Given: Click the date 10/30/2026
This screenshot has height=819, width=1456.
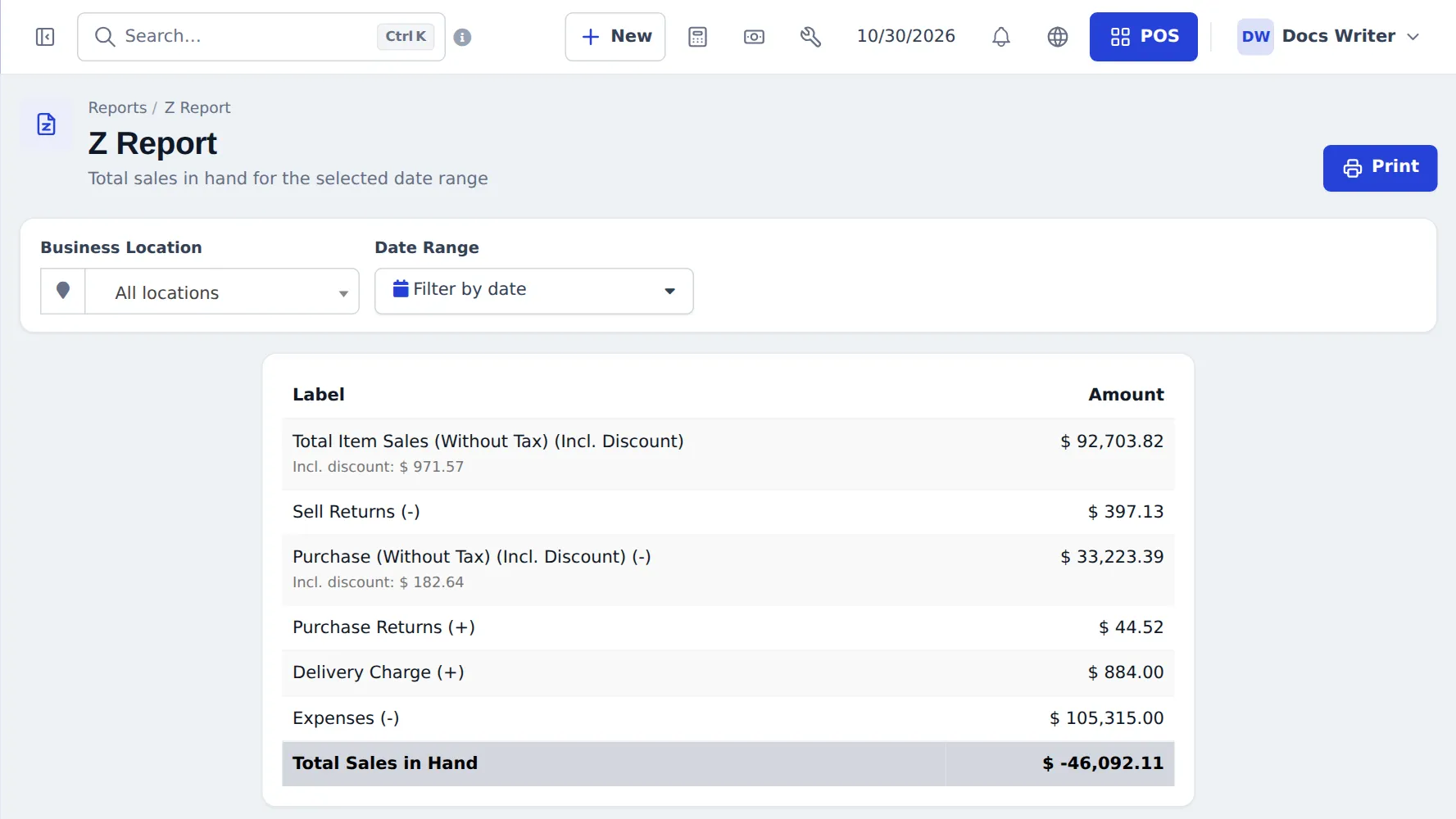Looking at the screenshot, I should pos(905,36).
